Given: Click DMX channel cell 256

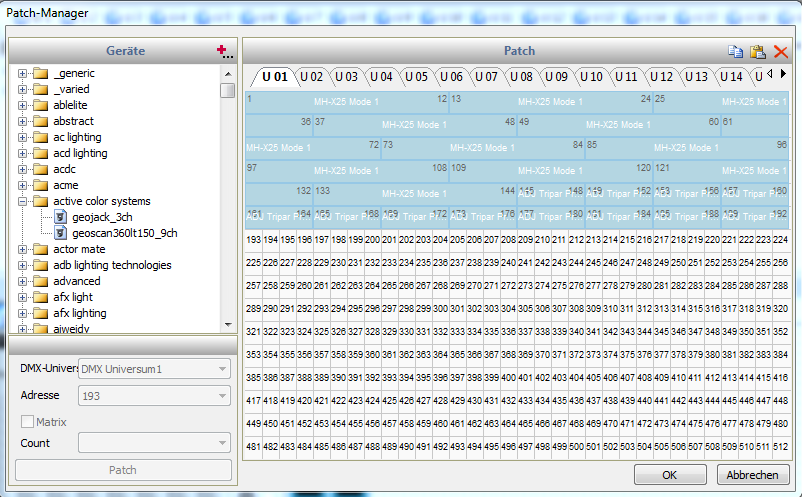Looking at the screenshot, I should 780,263.
